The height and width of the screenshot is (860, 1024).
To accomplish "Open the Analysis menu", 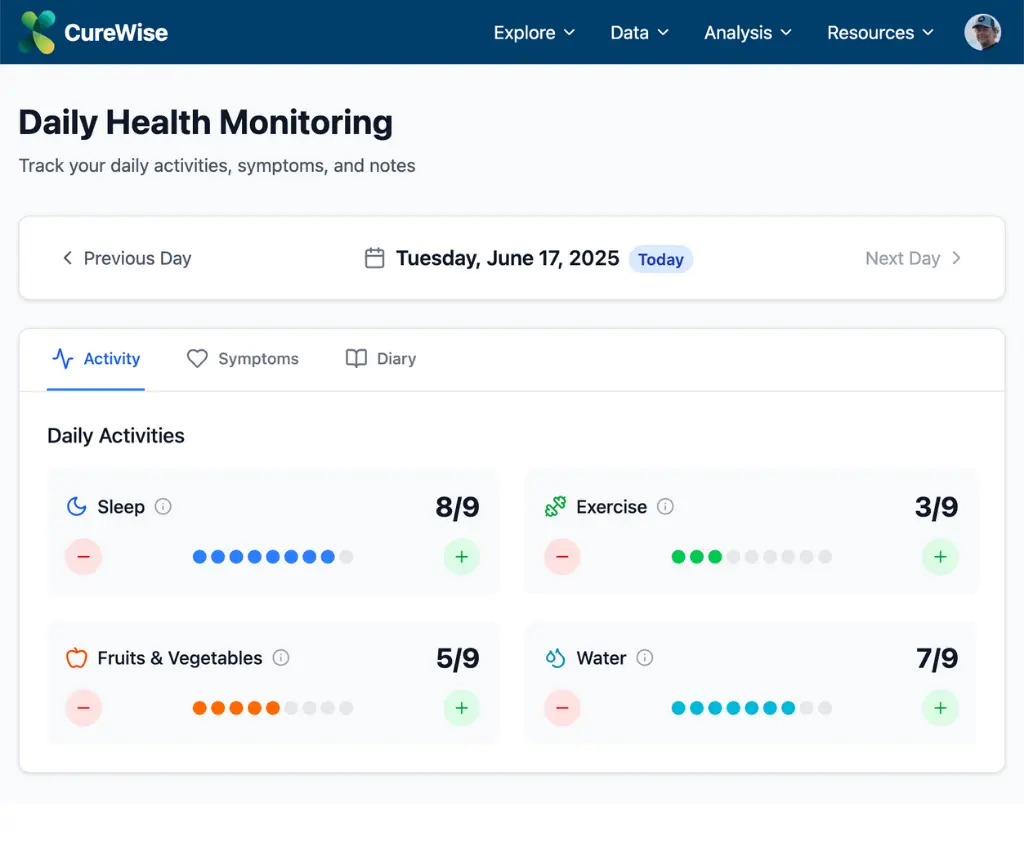I will (x=747, y=32).
